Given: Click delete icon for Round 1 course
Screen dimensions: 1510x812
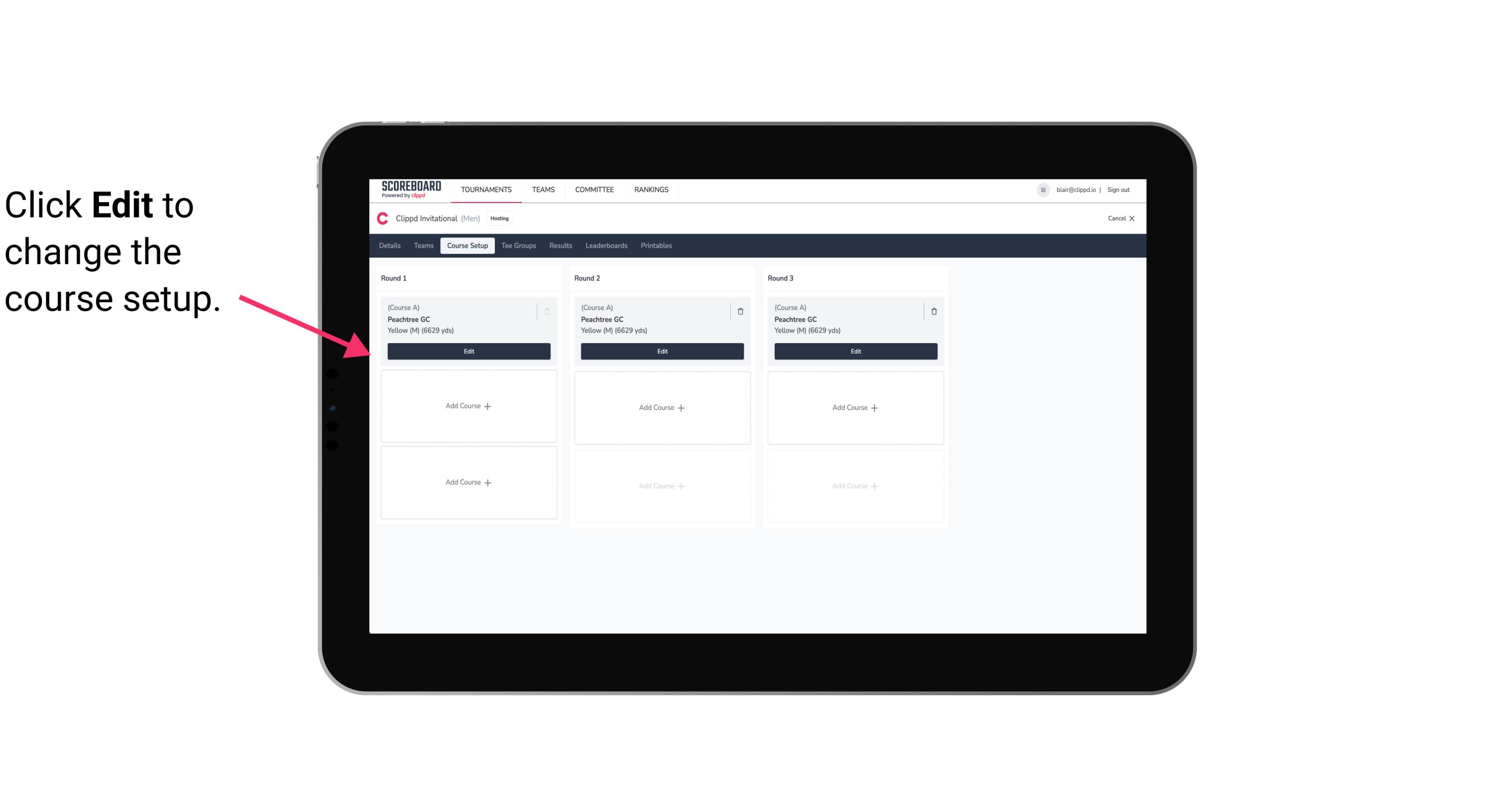Looking at the screenshot, I should (x=547, y=311).
